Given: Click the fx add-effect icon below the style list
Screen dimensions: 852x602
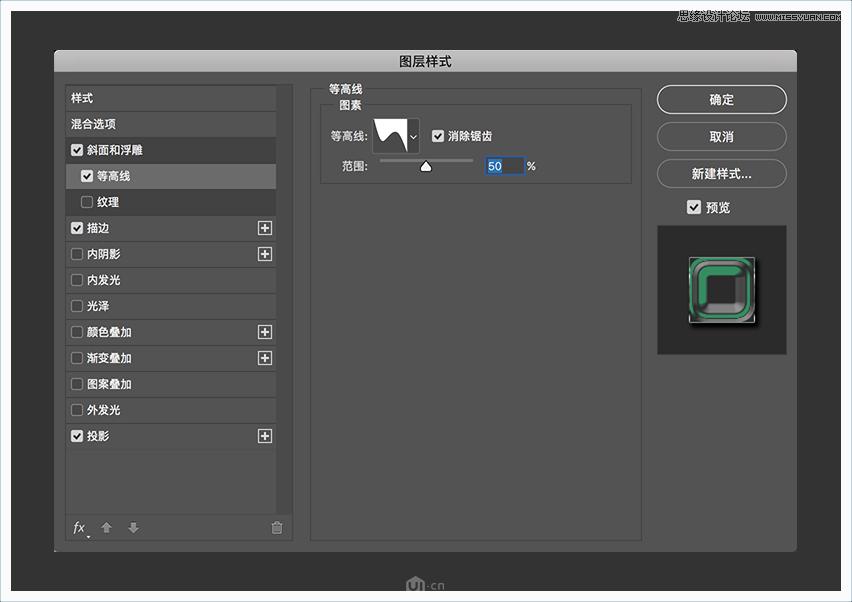Looking at the screenshot, I should click(80, 528).
